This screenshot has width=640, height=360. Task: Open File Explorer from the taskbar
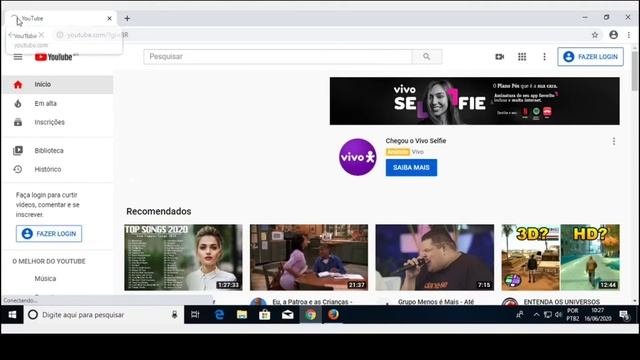[242, 315]
